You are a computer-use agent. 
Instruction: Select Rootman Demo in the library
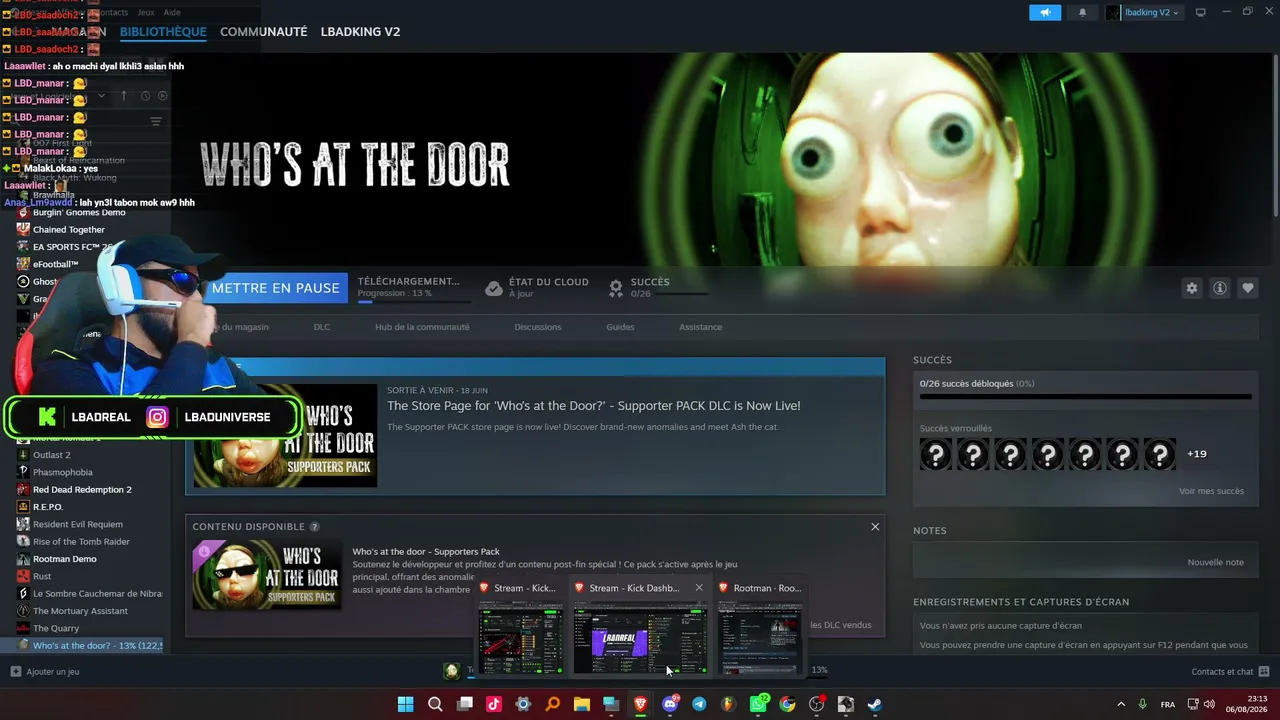[x=65, y=559]
